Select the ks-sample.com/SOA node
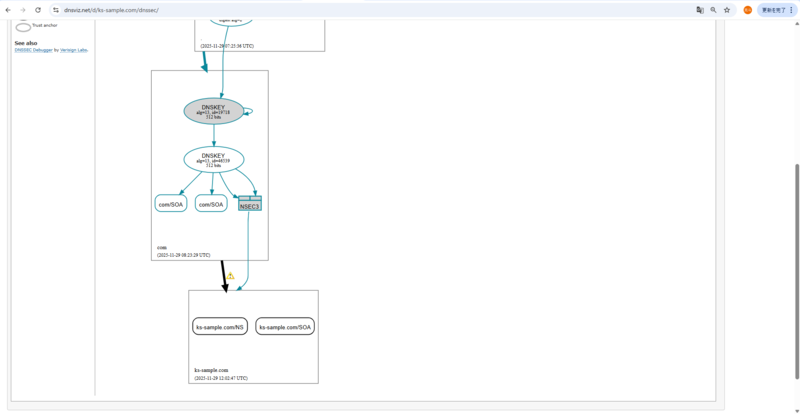The width and height of the screenshot is (800, 414). coord(285,327)
